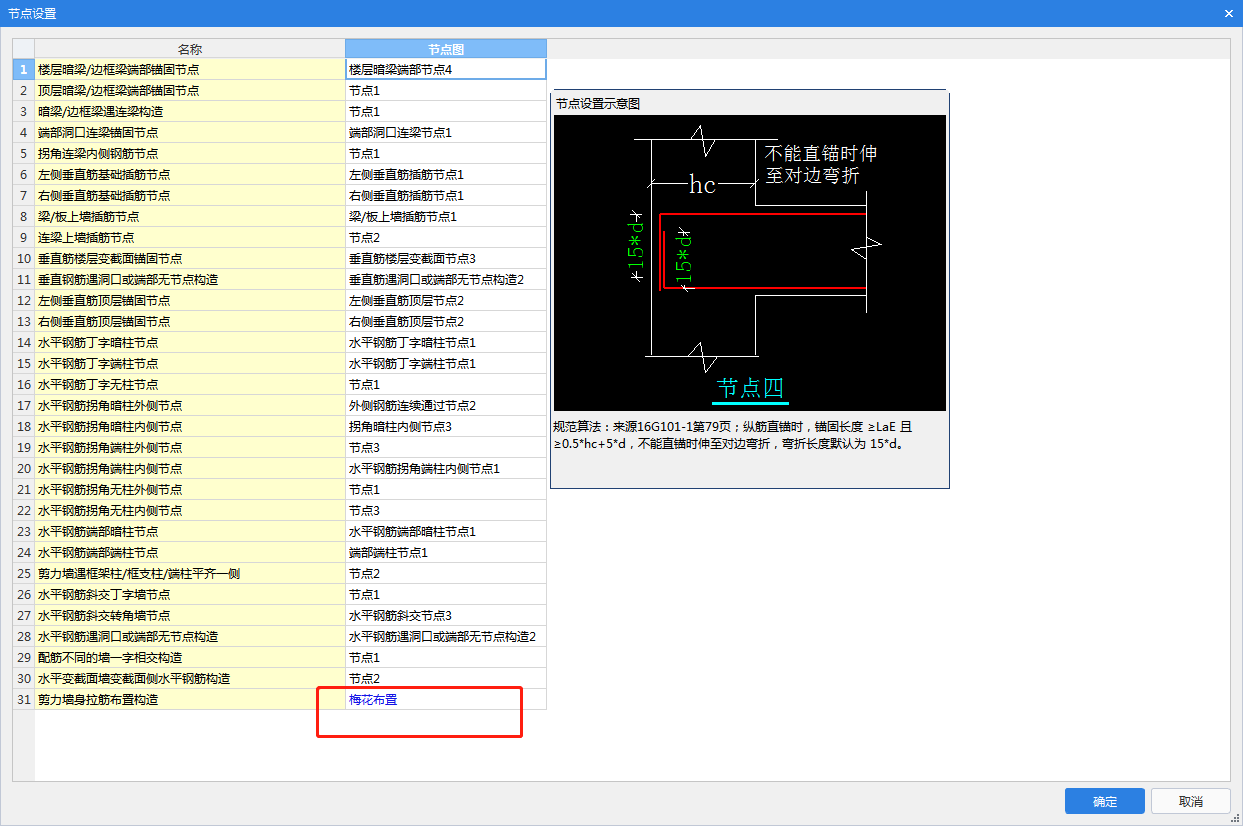
Task: Select the 水平钢筋端部暗柱节点1 cell
Action: 446,532
